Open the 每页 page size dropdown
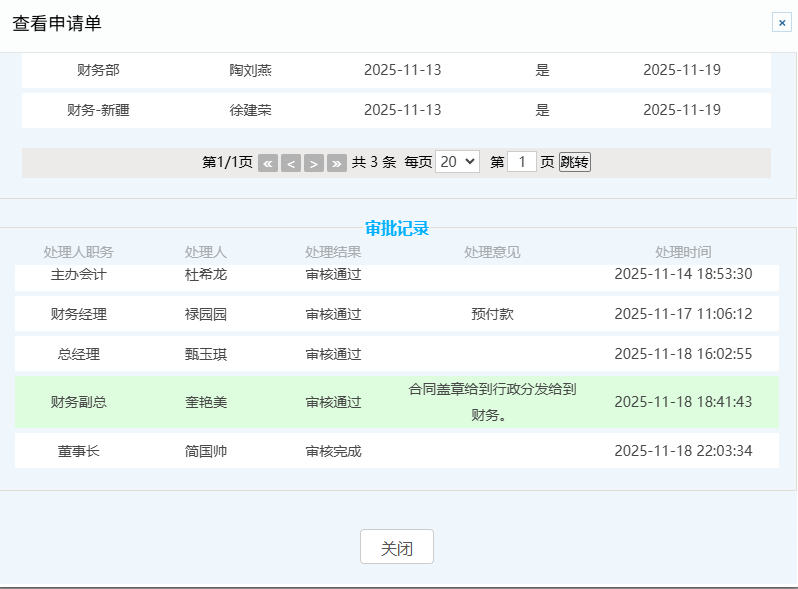 (x=458, y=162)
